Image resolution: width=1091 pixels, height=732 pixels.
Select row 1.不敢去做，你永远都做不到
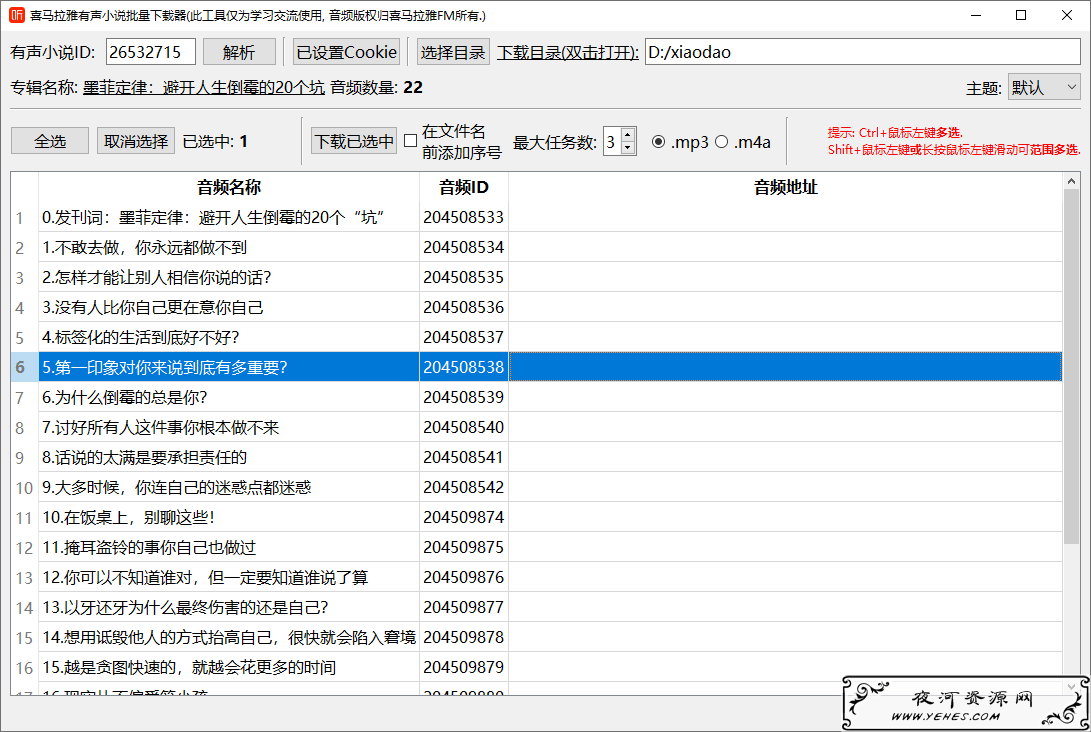point(229,247)
